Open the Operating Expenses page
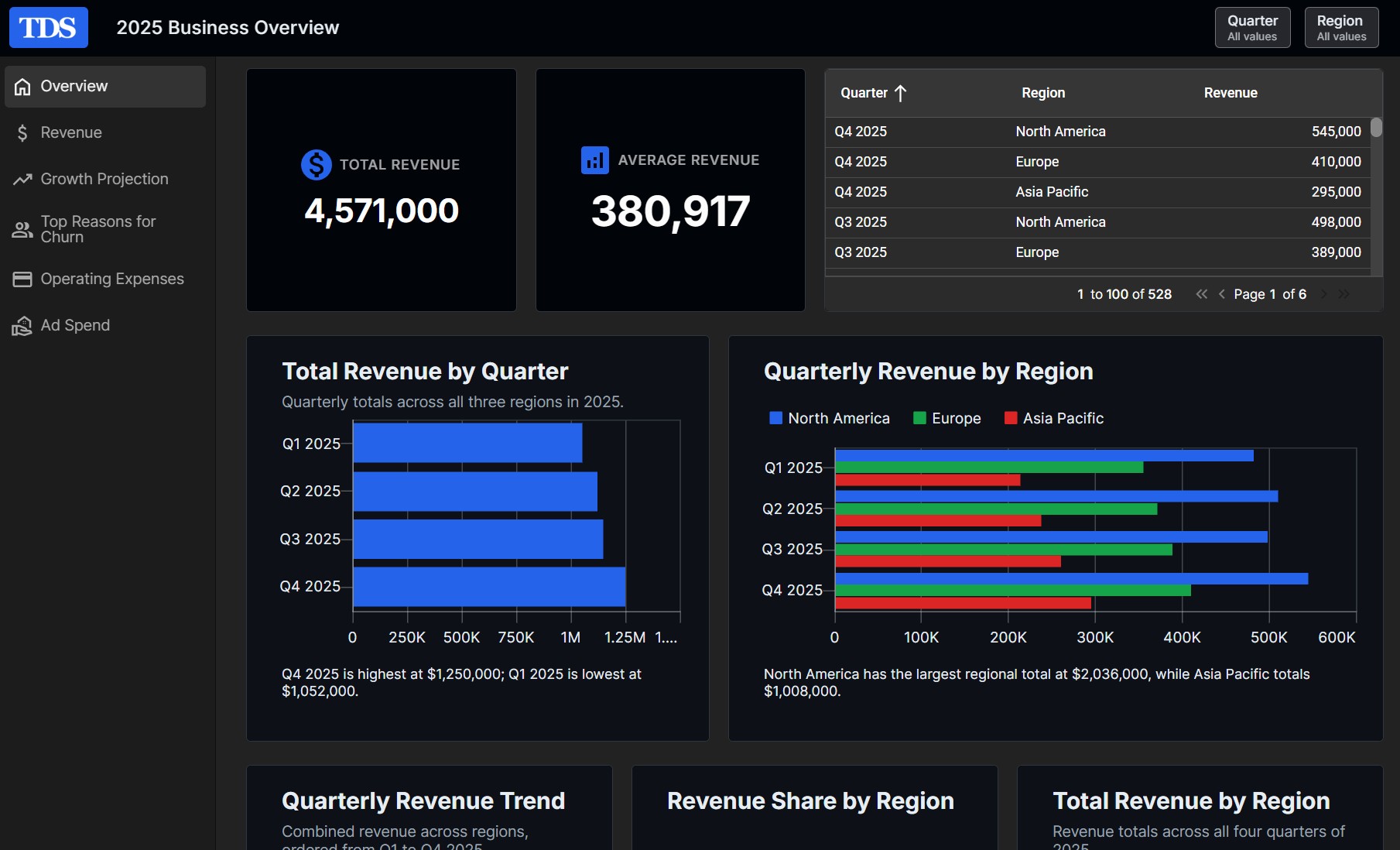The height and width of the screenshot is (850, 1400). (x=105, y=279)
